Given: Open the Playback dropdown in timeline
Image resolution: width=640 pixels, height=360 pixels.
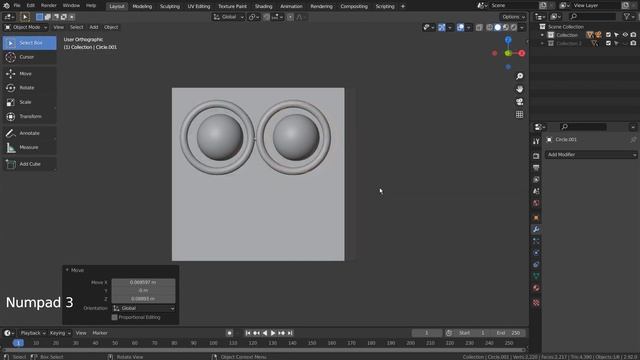Looking at the screenshot, I should point(32,333).
